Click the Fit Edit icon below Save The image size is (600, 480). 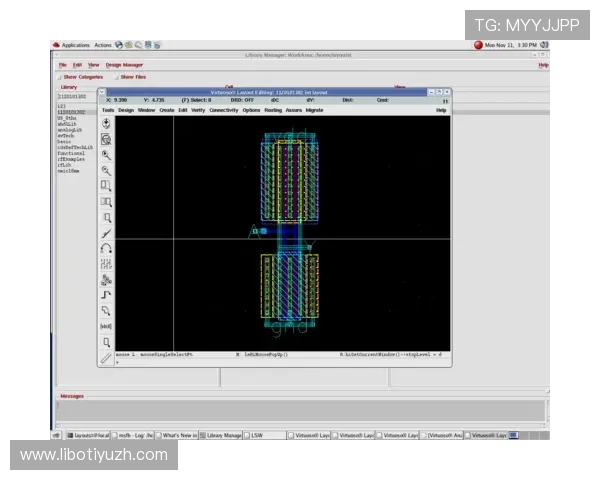[x=106, y=139]
